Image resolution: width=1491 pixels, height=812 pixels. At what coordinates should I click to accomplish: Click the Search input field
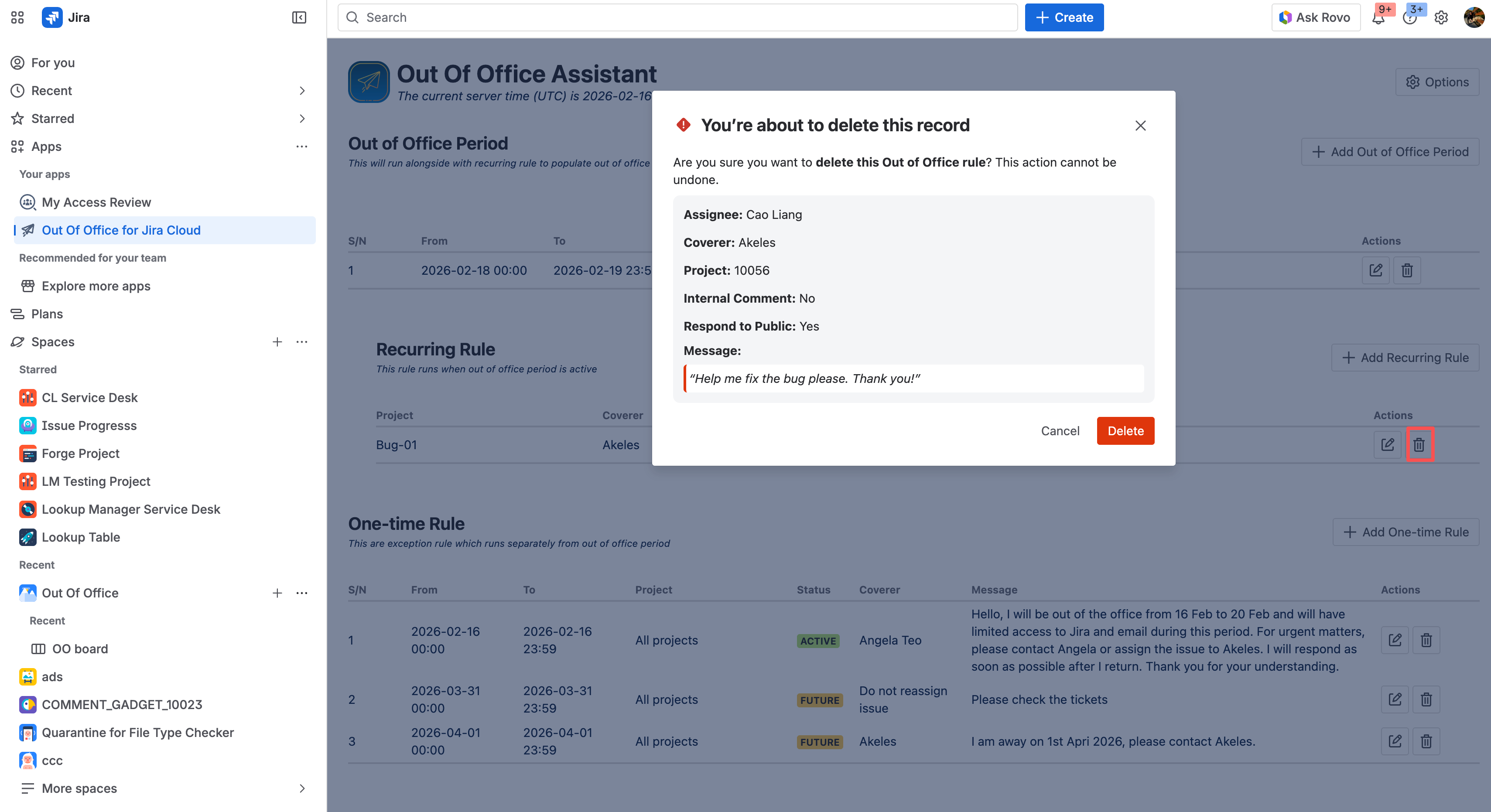click(x=677, y=17)
